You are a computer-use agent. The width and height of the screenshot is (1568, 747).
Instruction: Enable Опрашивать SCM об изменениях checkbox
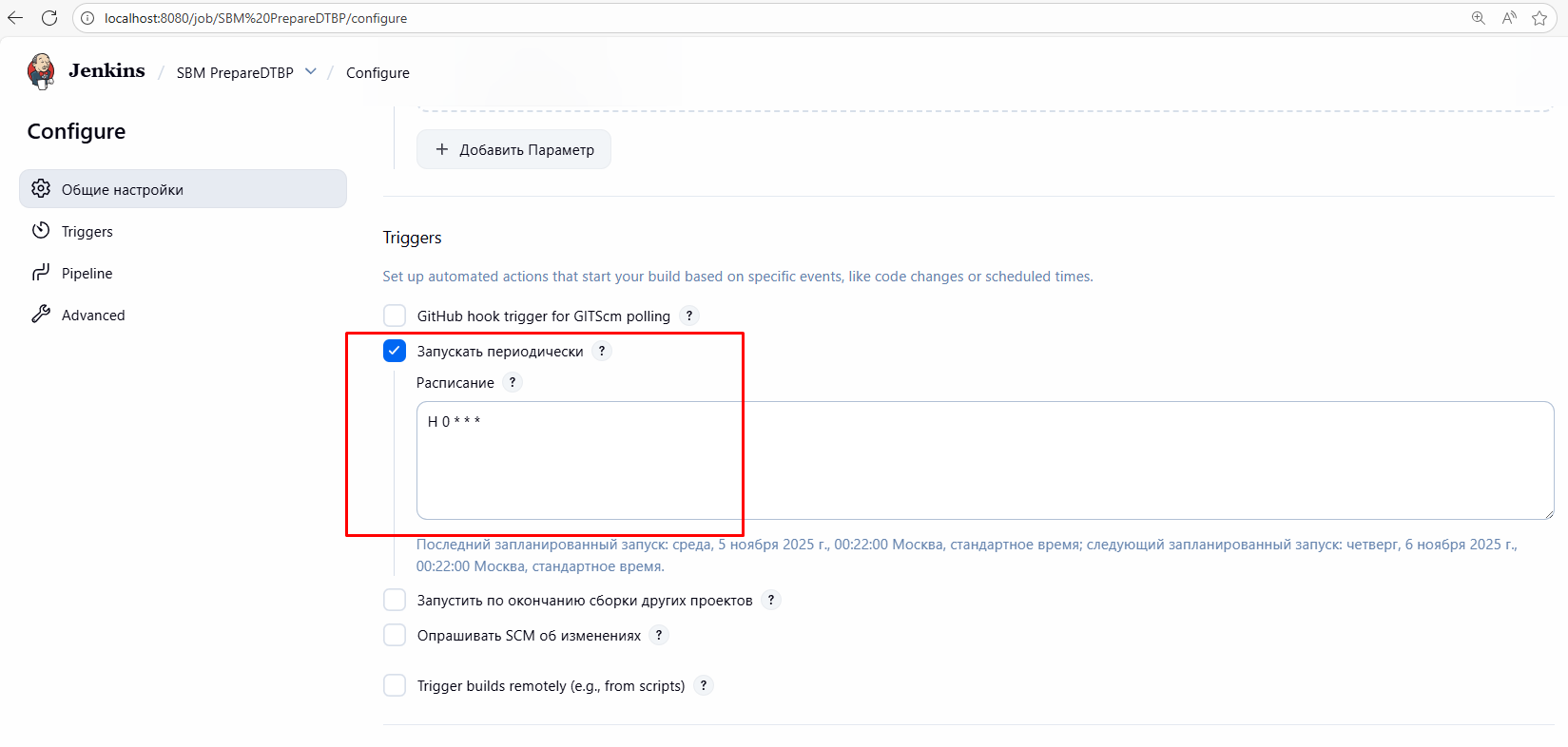point(395,635)
